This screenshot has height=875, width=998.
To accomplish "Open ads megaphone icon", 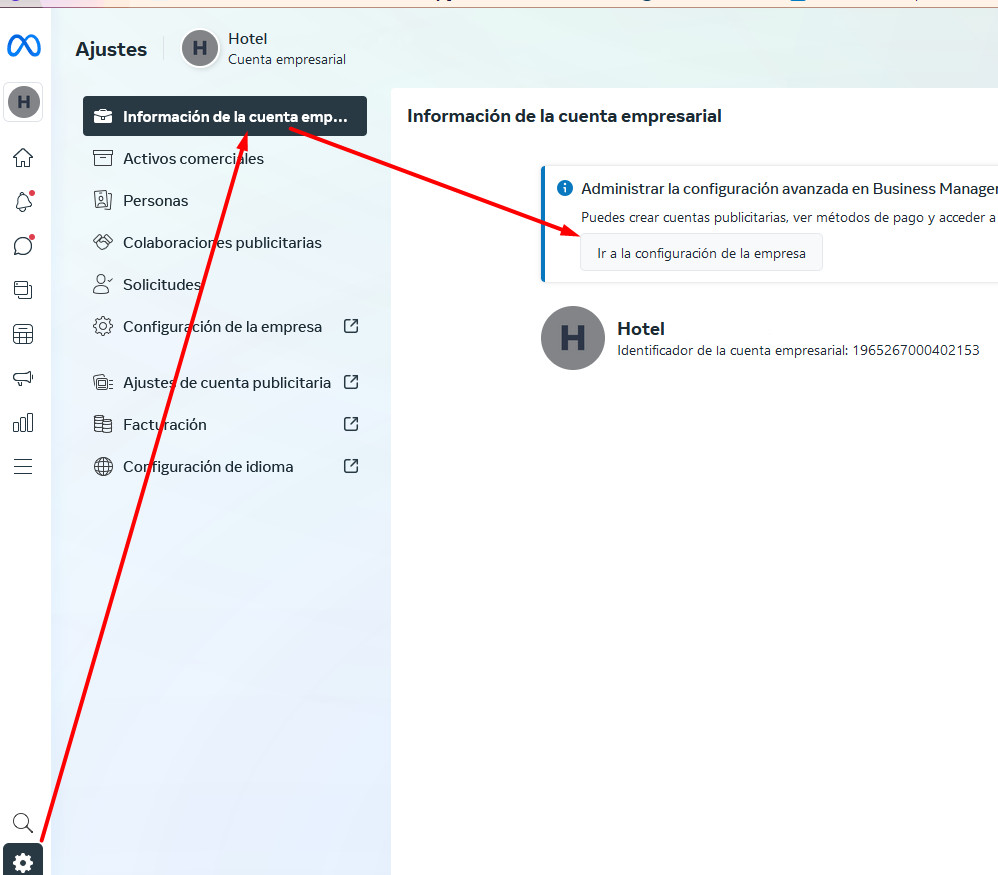I will pos(23,379).
